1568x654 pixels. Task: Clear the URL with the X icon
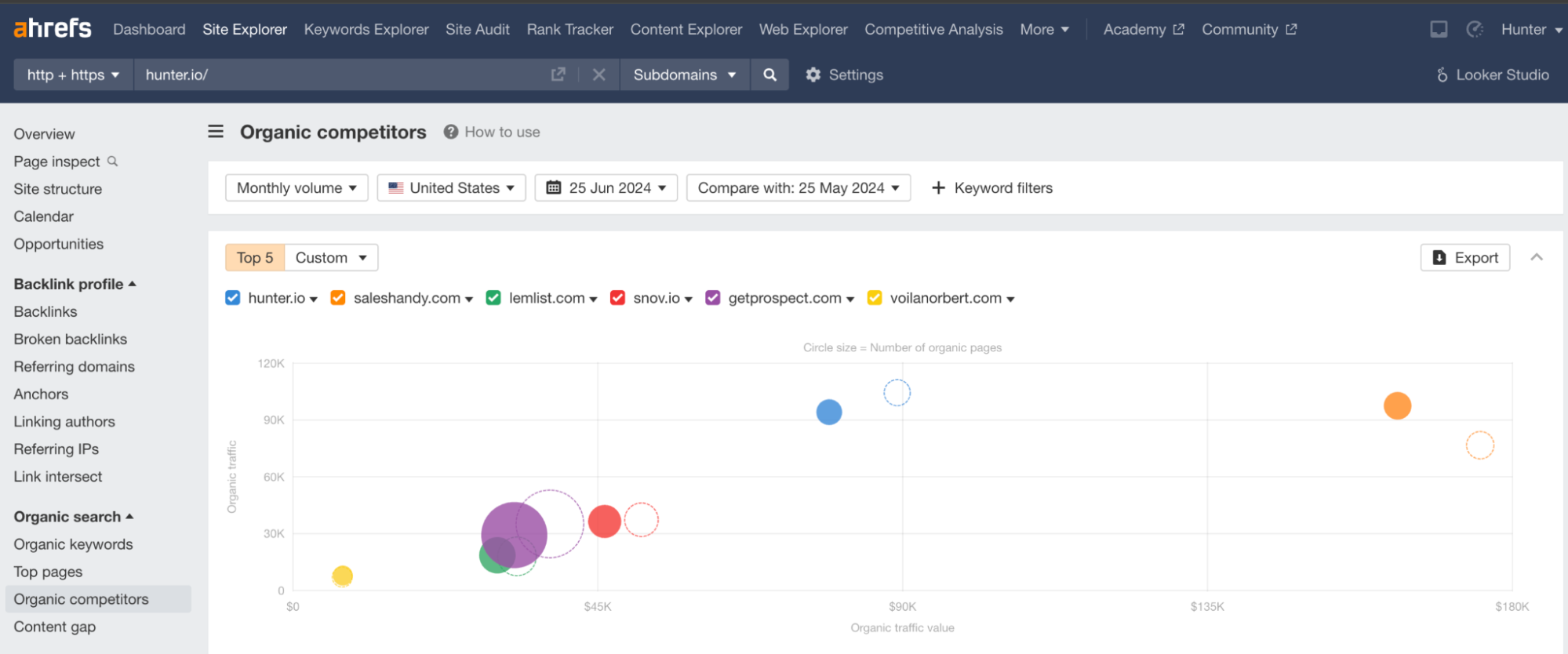click(598, 74)
